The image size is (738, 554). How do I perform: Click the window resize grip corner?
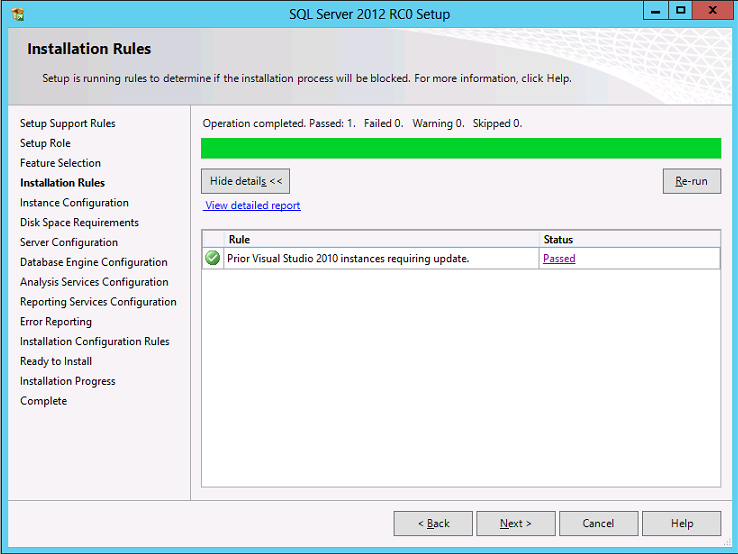726,543
